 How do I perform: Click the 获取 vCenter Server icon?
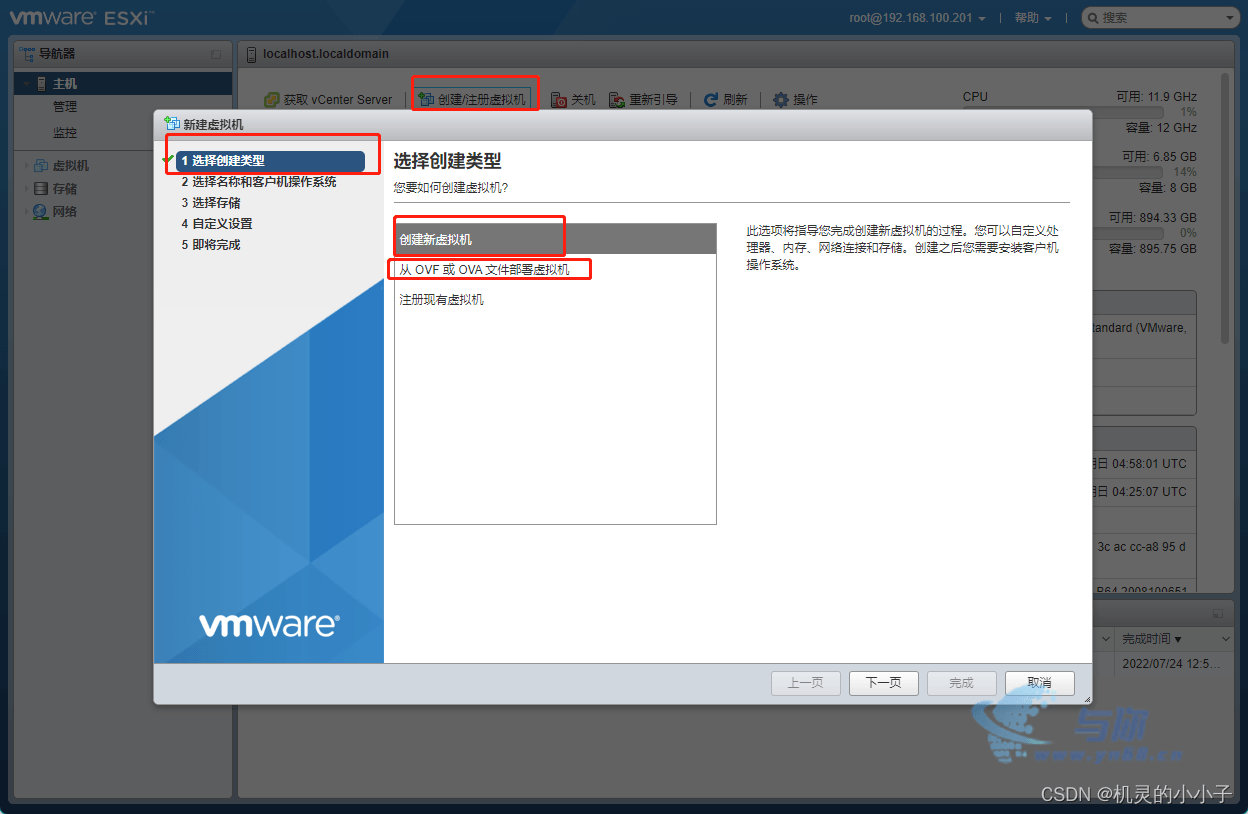(x=271, y=100)
